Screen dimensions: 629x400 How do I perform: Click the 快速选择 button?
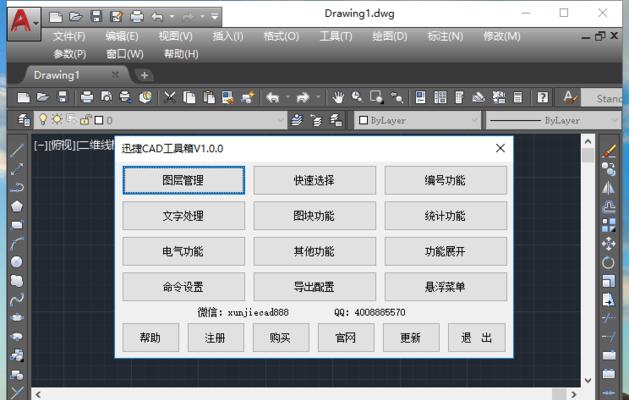tap(314, 180)
